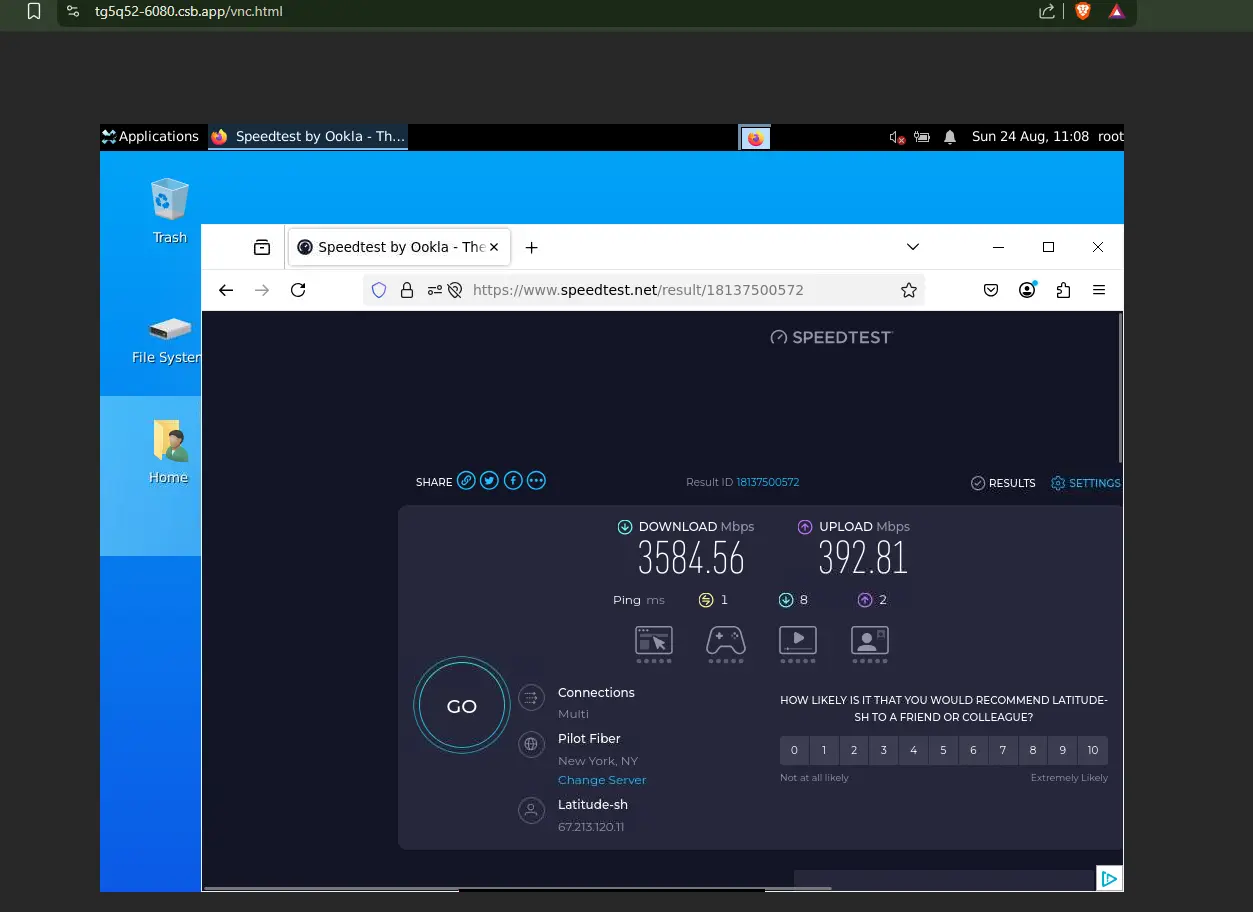
Task: Open SETTINGS link
Action: (1086, 483)
